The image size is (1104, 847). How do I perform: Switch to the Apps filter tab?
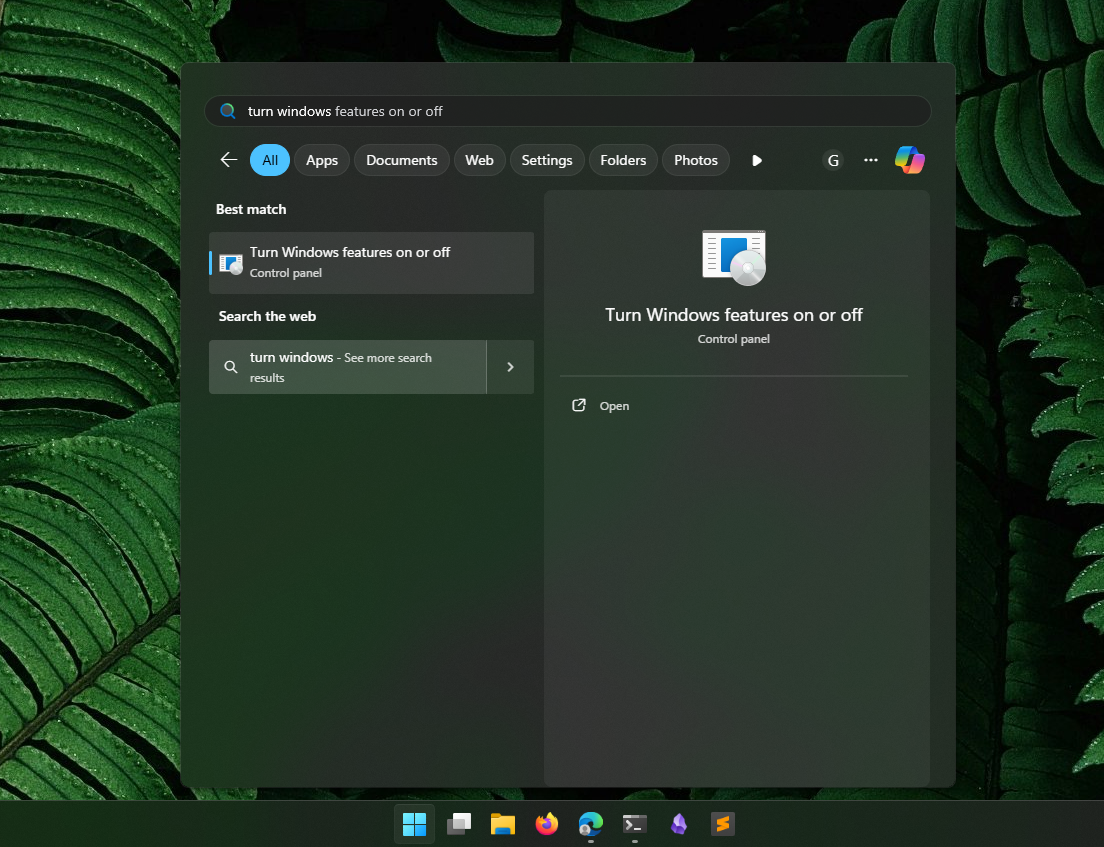(322, 160)
